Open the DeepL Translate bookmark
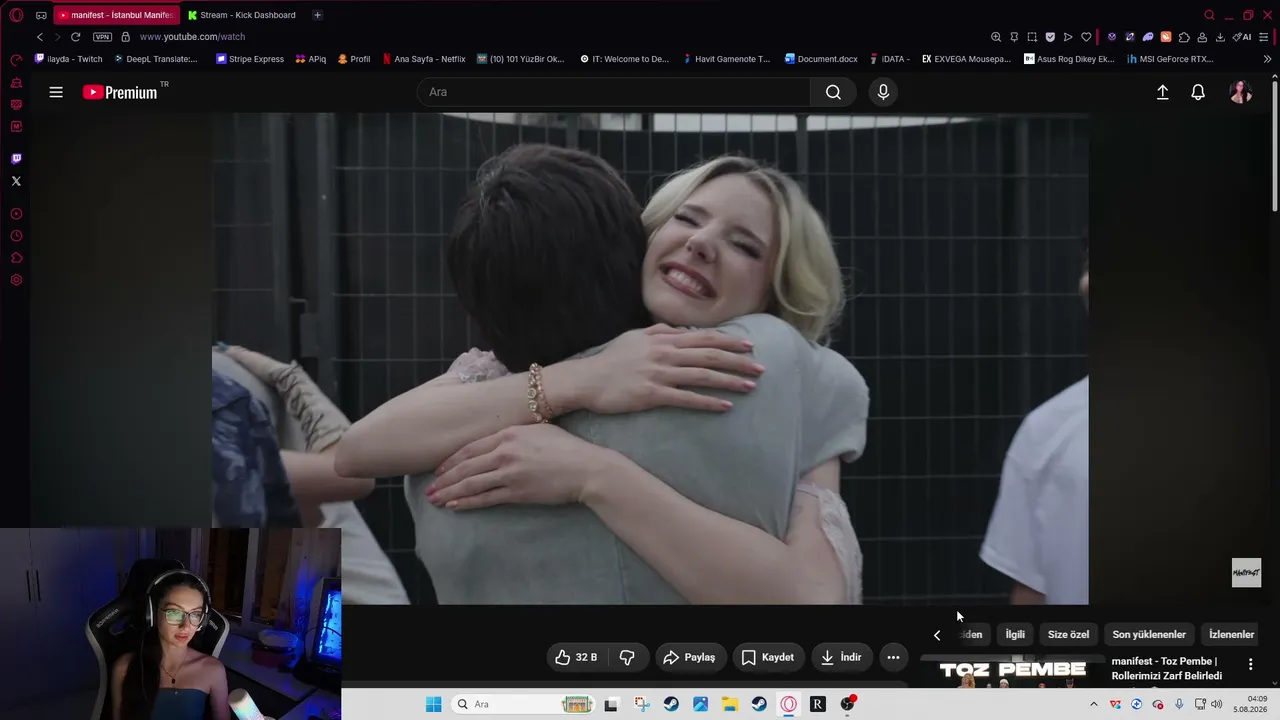Viewport: 1280px width, 720px height. (155, 59)
